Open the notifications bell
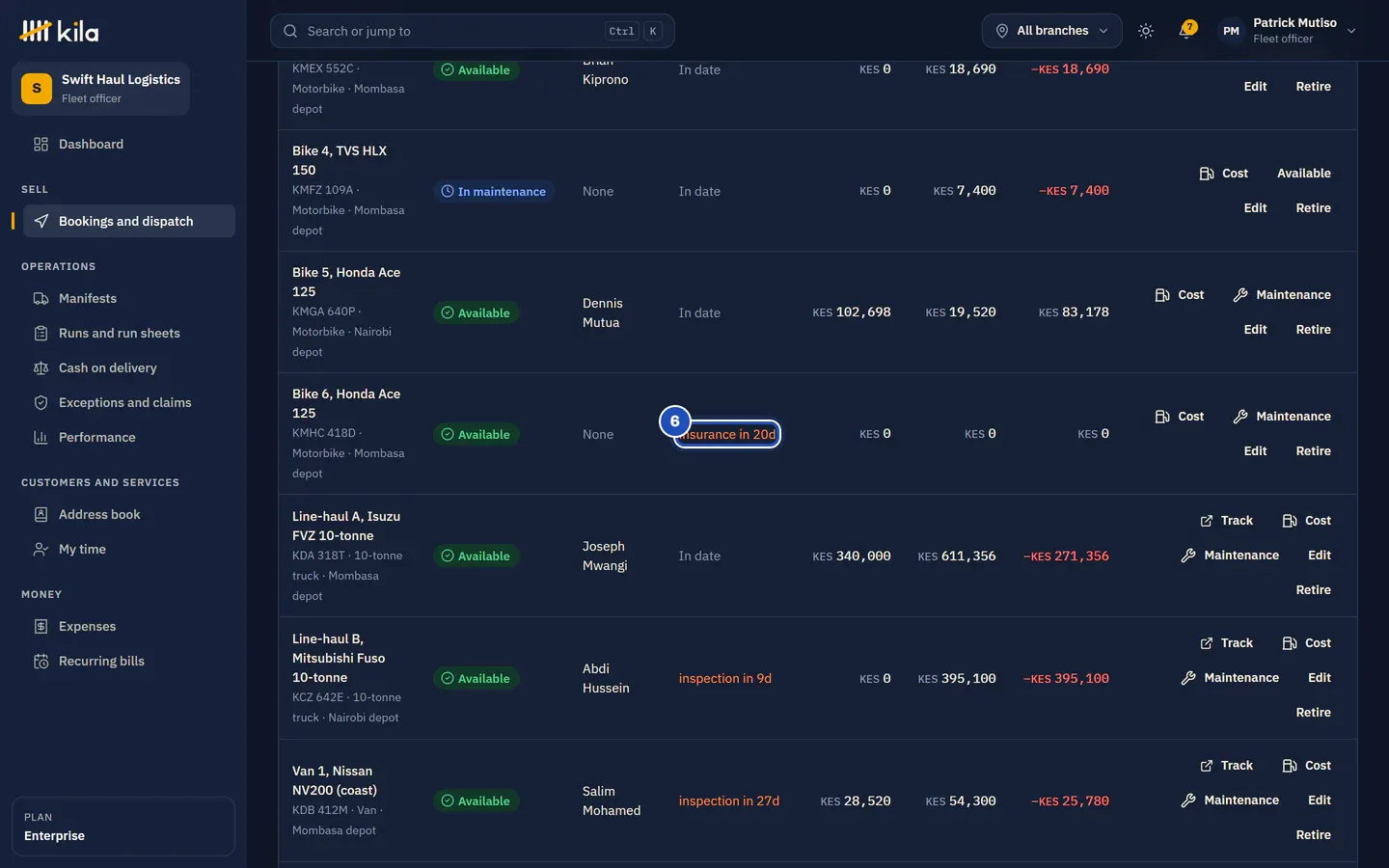Viewport: 1389px width, 868px height. pos(1186,31)
